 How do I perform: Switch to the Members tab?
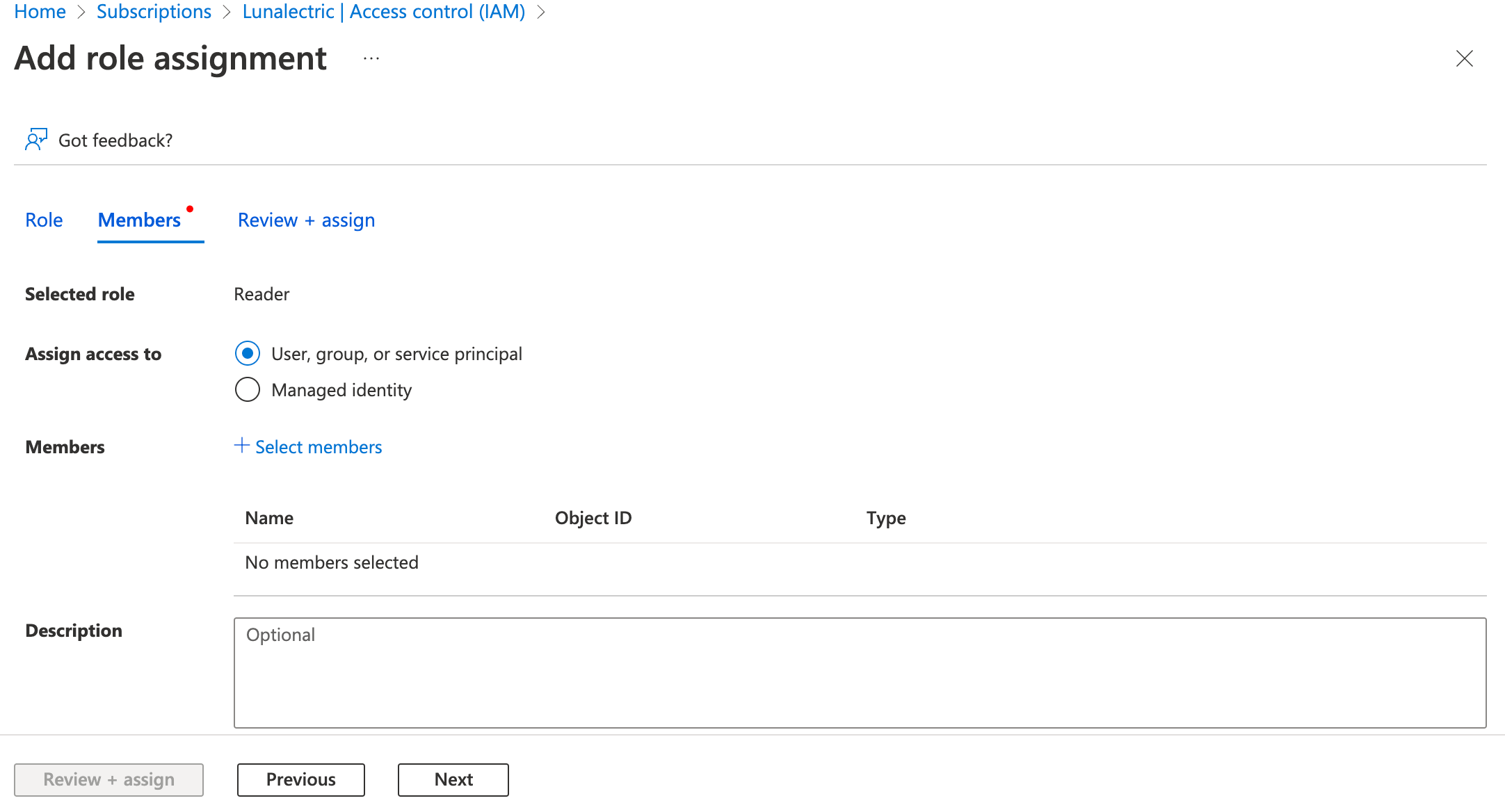(x=138, y=220)
